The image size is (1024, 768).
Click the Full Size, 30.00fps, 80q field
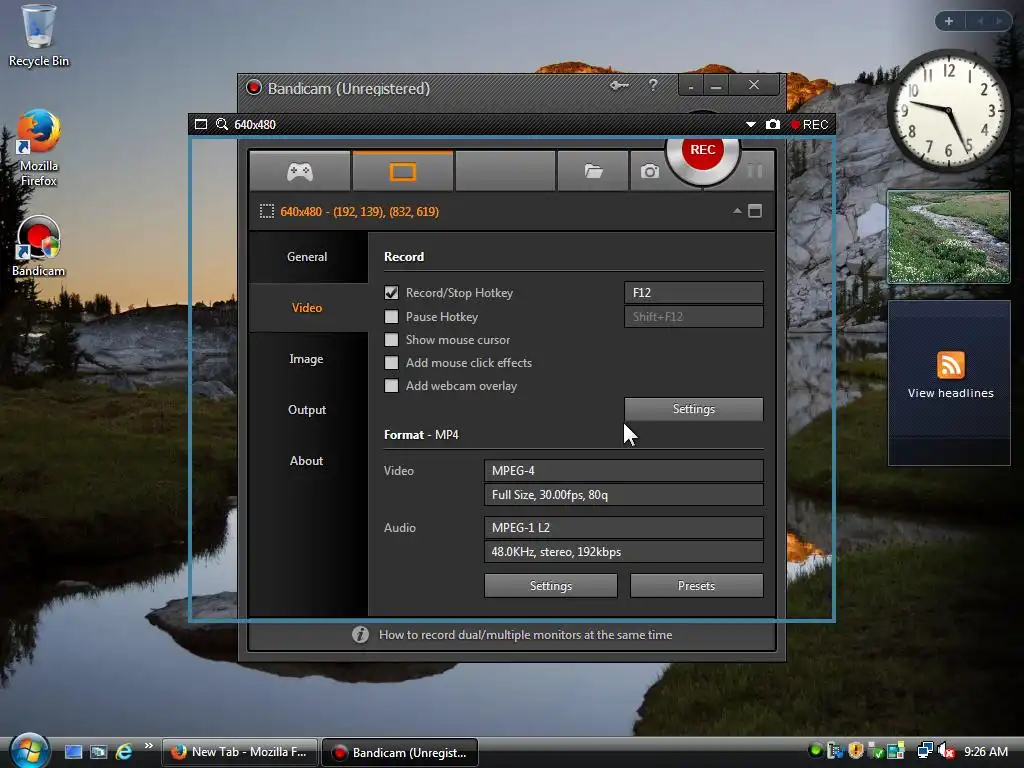click(x=624, y=494)
